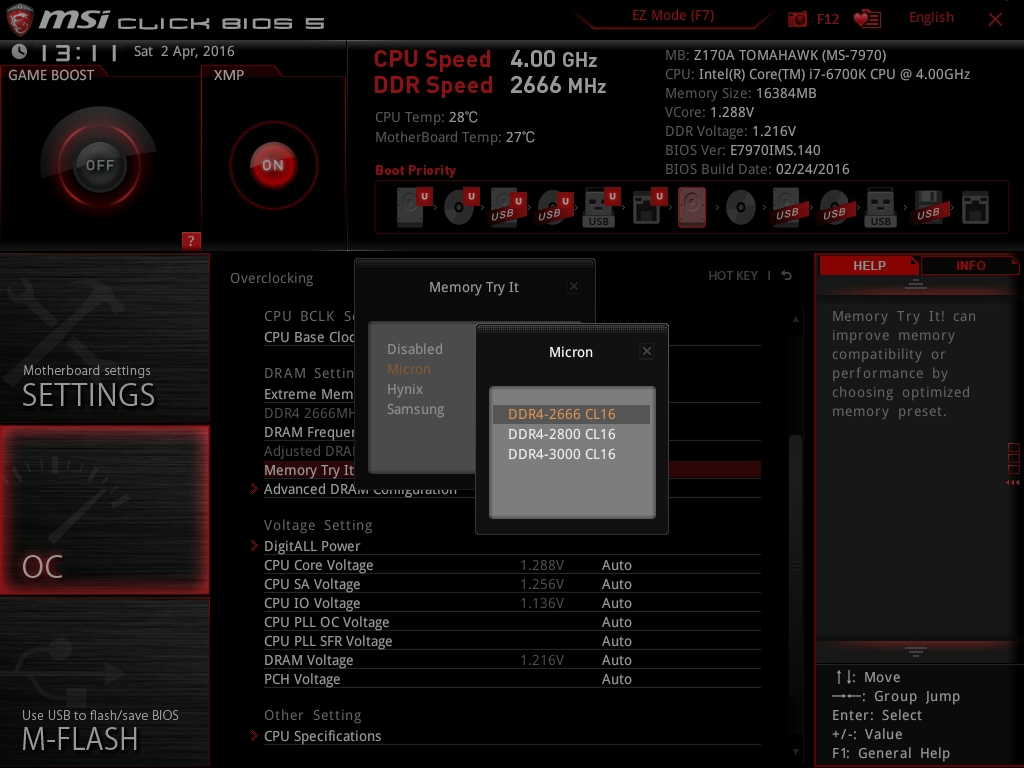Viewport: 1024px width, 768px height.
Task: Select the Memory Try It row
Action: coord(309,470)
